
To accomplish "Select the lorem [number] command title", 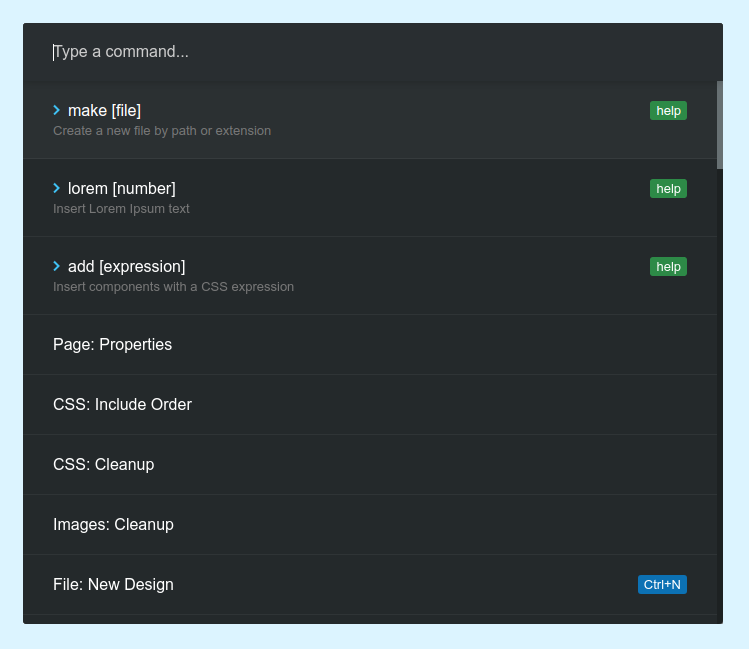I will coord(121,188).
